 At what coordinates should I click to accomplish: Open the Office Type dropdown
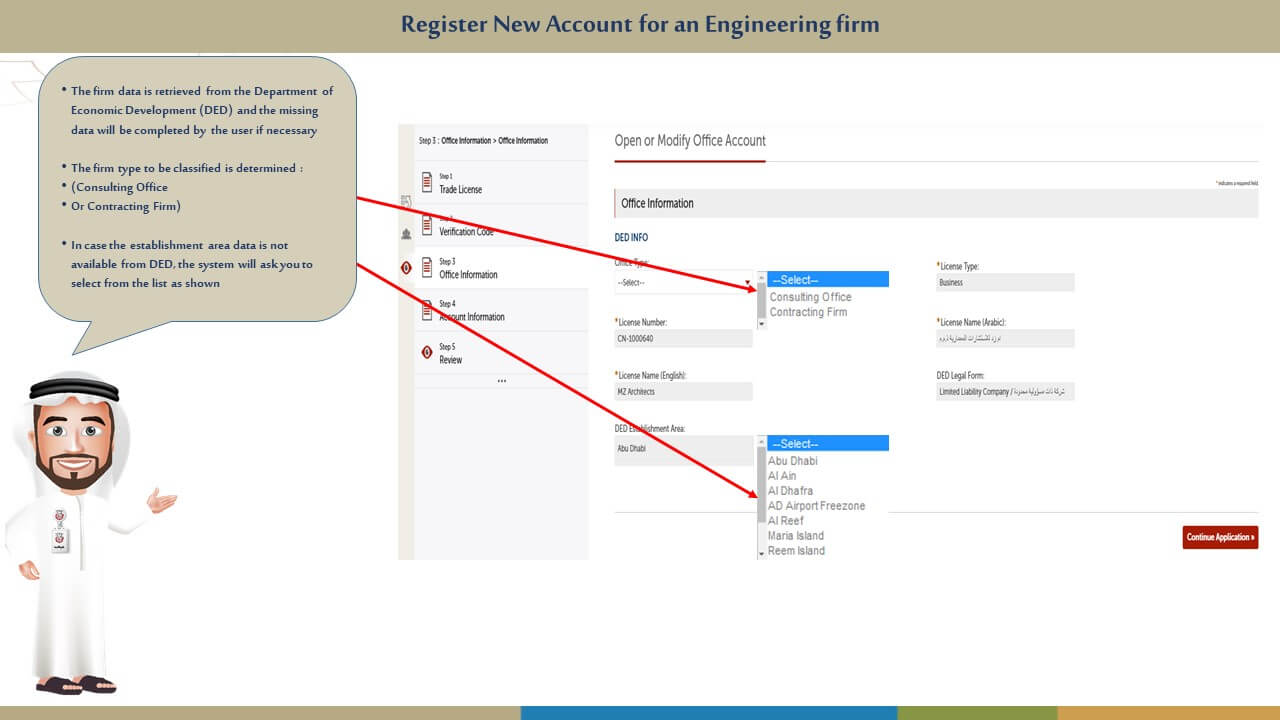pyautogui.click(x=684, y=283)
